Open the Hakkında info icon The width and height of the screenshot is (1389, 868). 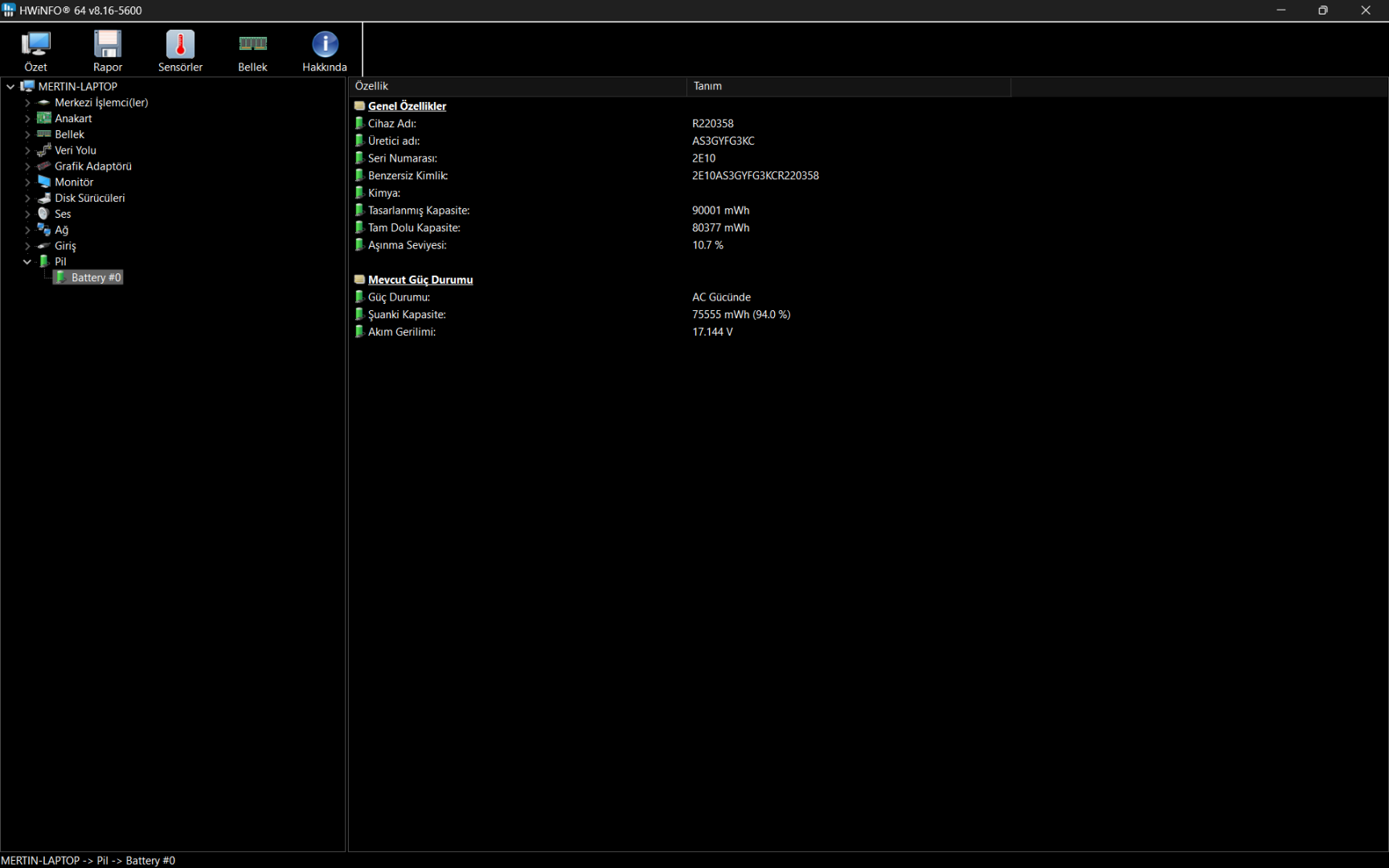tap(325, 44)
